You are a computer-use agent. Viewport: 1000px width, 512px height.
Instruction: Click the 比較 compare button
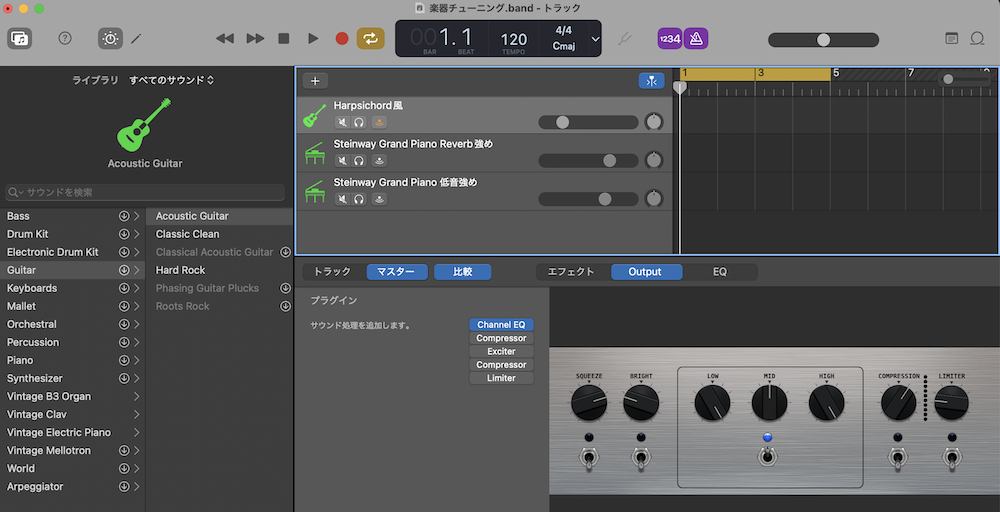coord(462,271)
